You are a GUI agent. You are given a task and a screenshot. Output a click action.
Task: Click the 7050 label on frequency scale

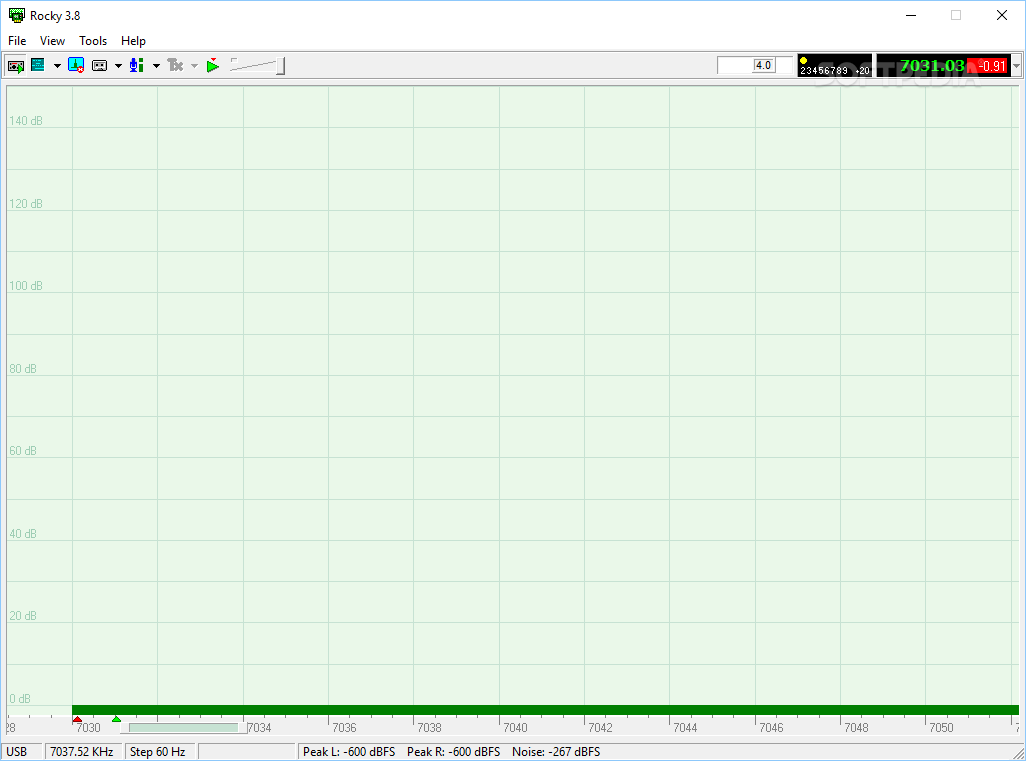click(x=942, y=728)
